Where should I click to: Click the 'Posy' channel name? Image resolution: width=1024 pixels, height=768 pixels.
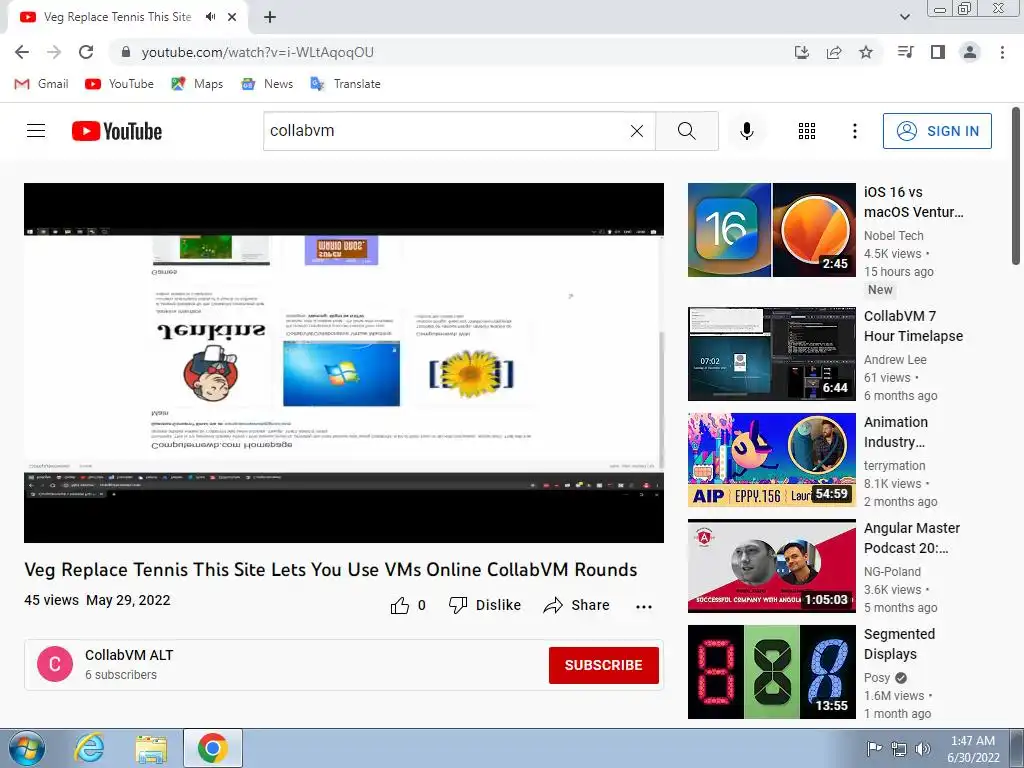[876, 677]
